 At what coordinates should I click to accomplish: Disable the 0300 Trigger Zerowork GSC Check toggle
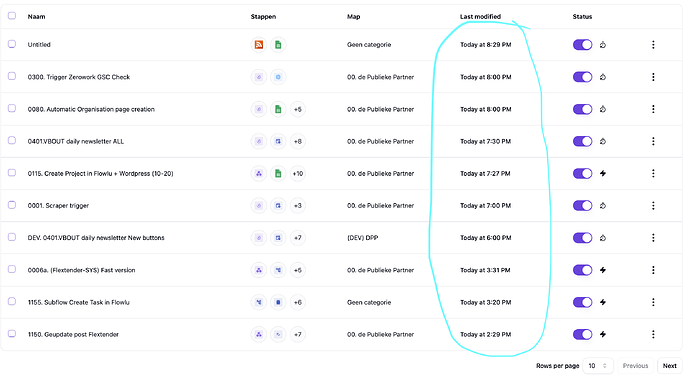(583, 77)
